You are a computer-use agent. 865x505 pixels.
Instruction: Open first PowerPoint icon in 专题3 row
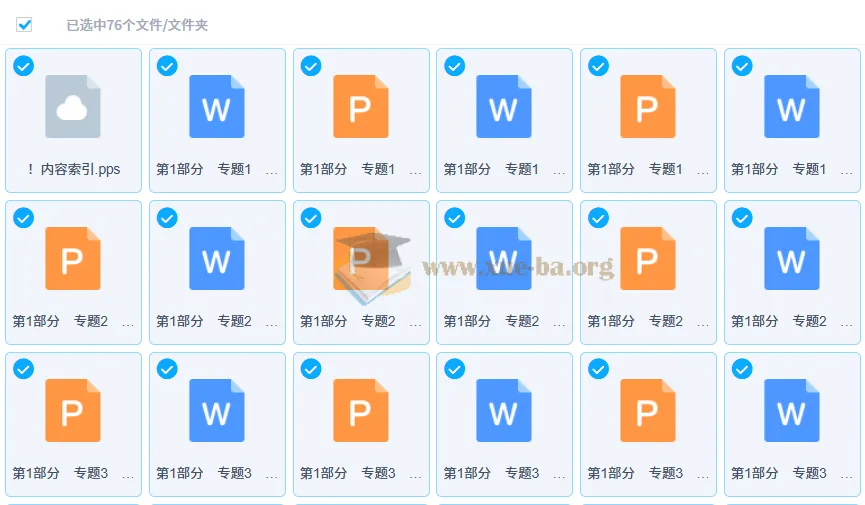(73, 411)
